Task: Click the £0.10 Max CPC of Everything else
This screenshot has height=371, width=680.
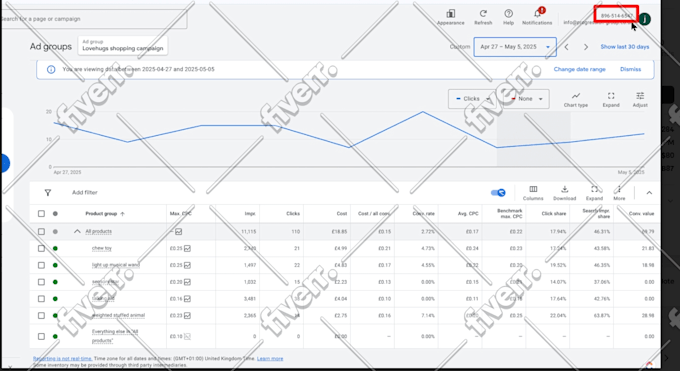Action: tap(176, 336)
